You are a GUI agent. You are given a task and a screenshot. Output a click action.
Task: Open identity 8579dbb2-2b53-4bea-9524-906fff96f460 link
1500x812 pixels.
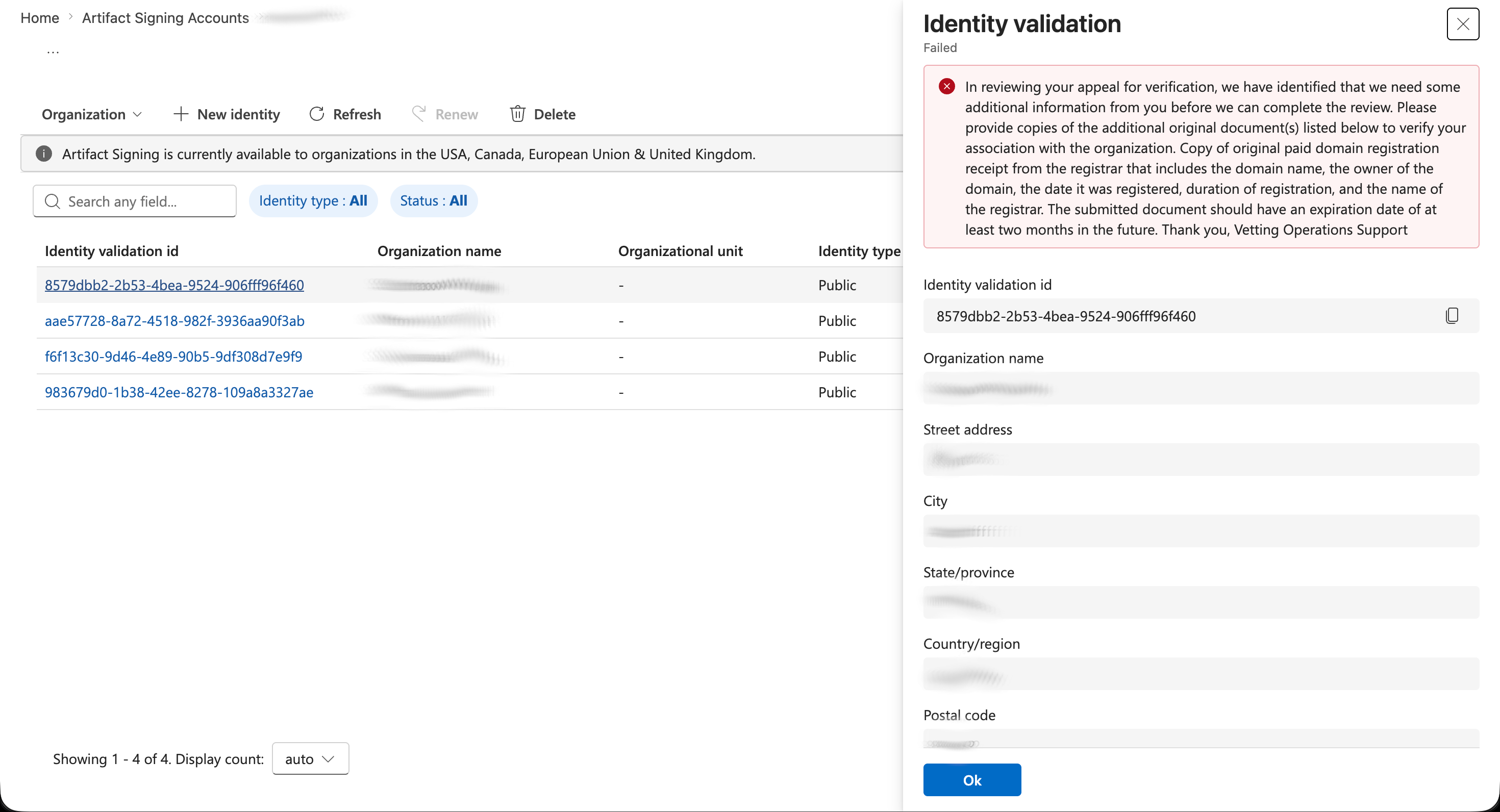(174, 285)
